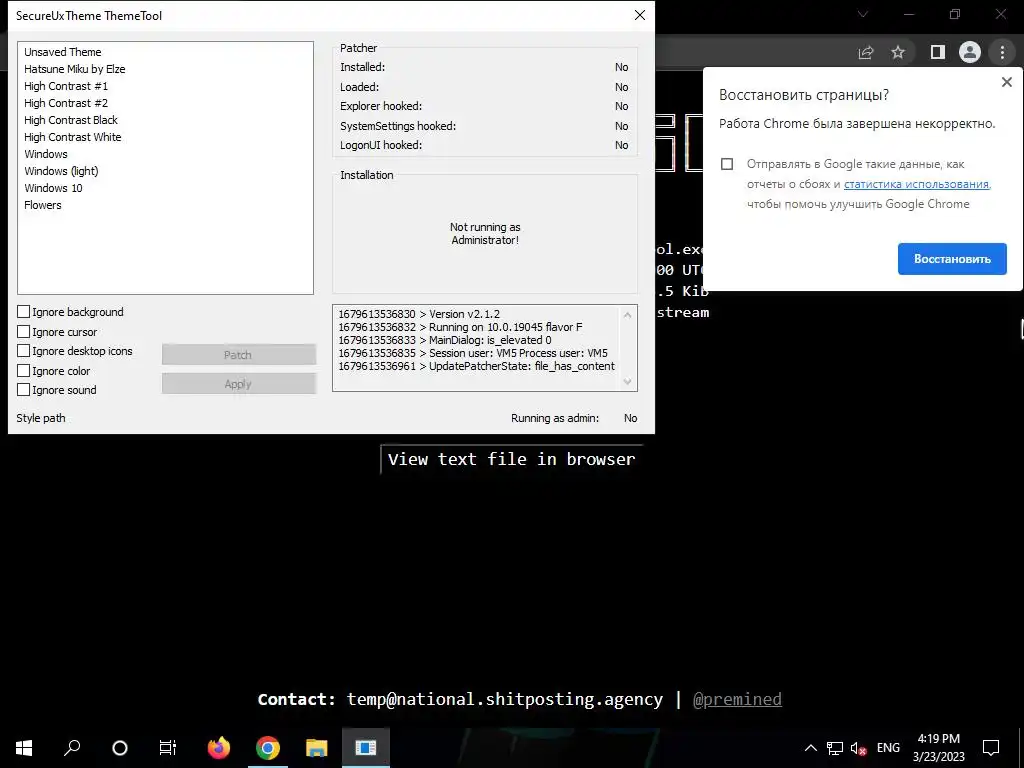Click Style path label
The height and width of the screenshot is (768, 1024).
tap(40, 418)
